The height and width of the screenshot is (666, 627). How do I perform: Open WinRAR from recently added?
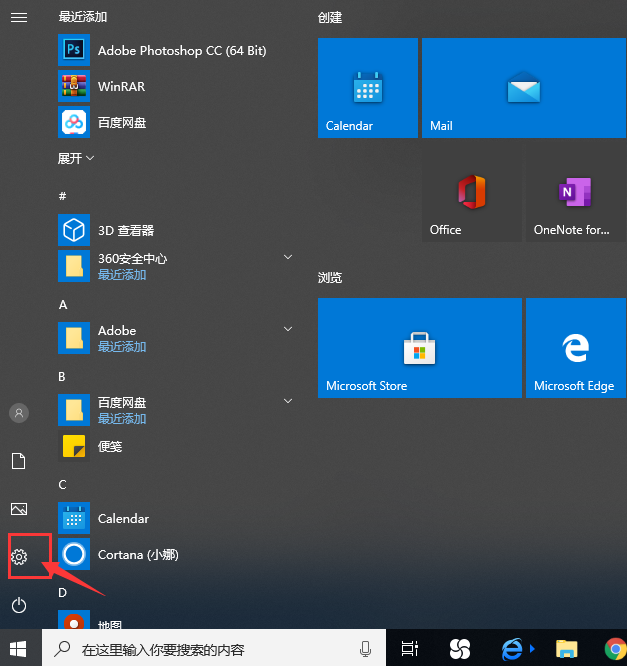pos(120,87)
